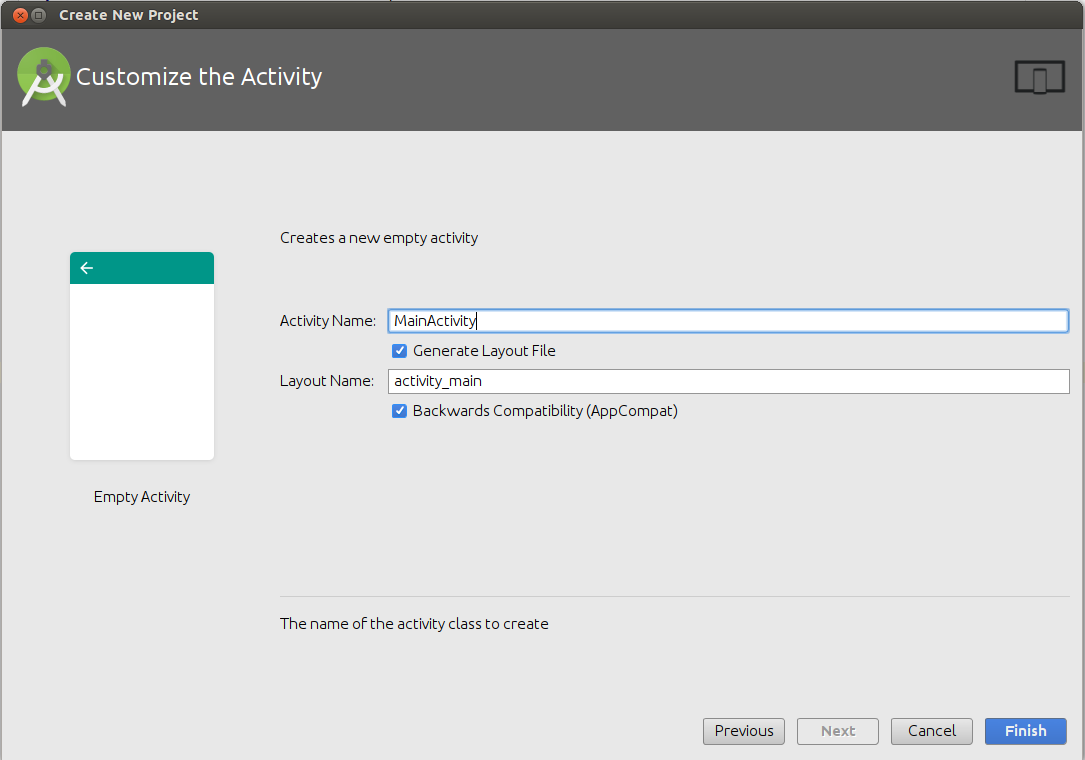The height and width of the screenshot is (760, 1085).
Task: Cancel the new project wizard
Action: point(932,731)
